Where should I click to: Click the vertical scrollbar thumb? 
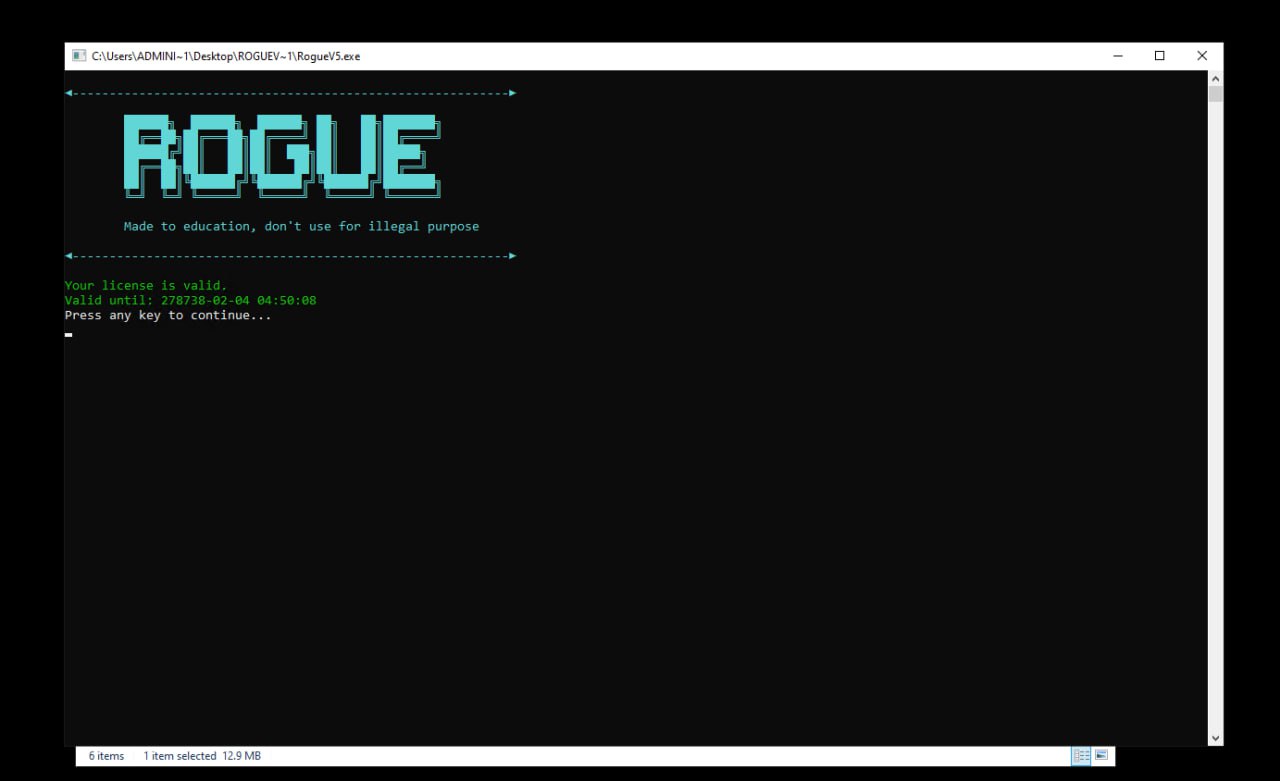[1215, 95]
